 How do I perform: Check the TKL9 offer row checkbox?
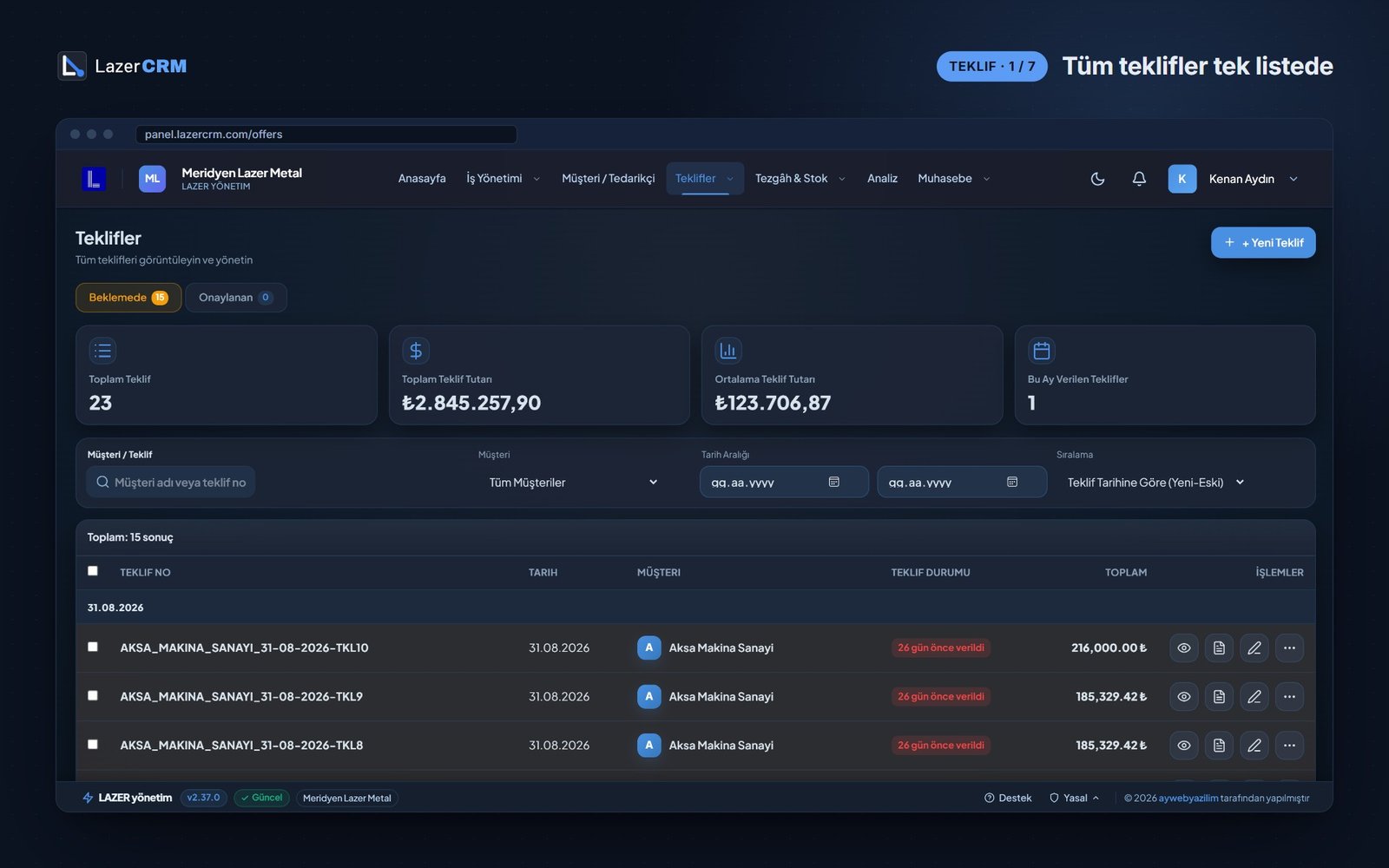93,695
